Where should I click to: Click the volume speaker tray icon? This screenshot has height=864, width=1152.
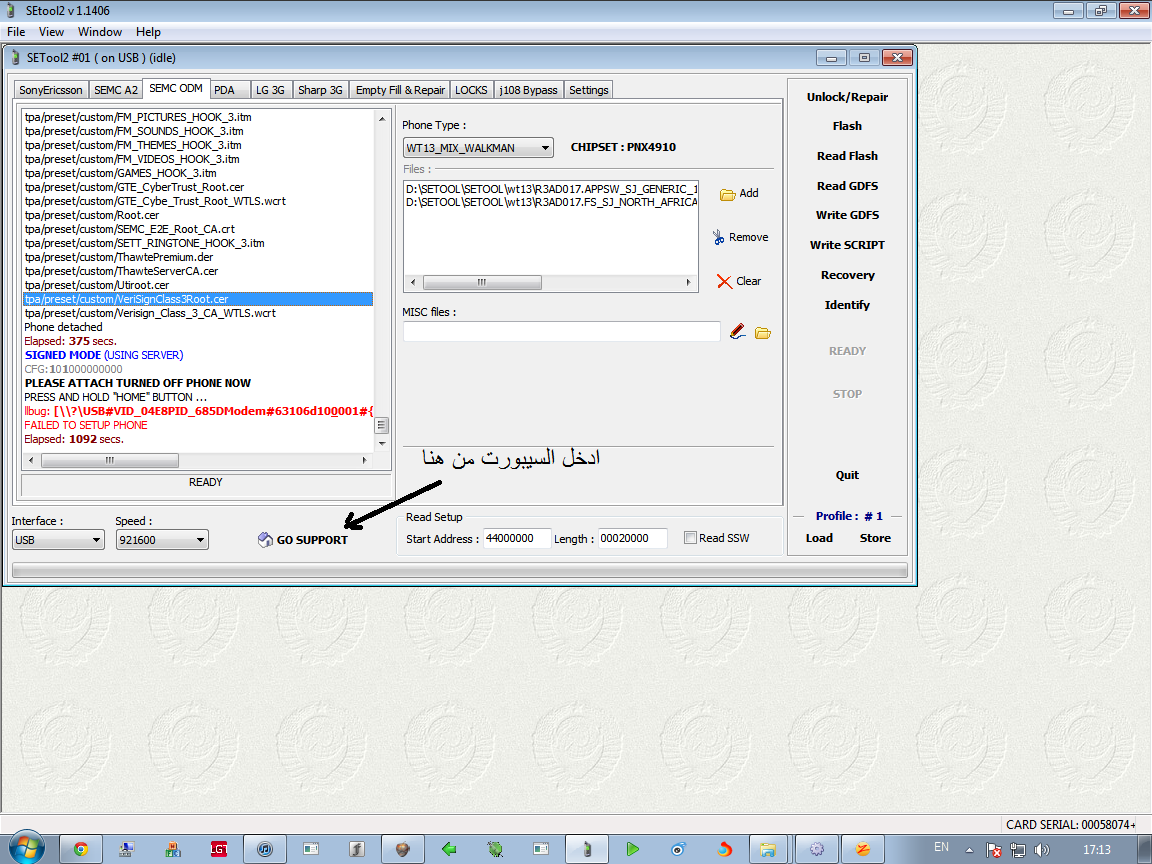point(1042,849)
